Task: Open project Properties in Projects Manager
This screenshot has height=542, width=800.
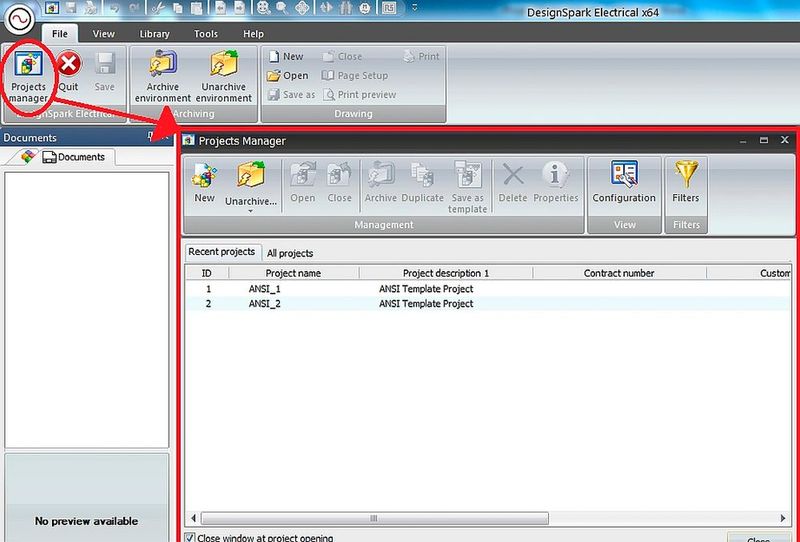Action: pos(556,183)
